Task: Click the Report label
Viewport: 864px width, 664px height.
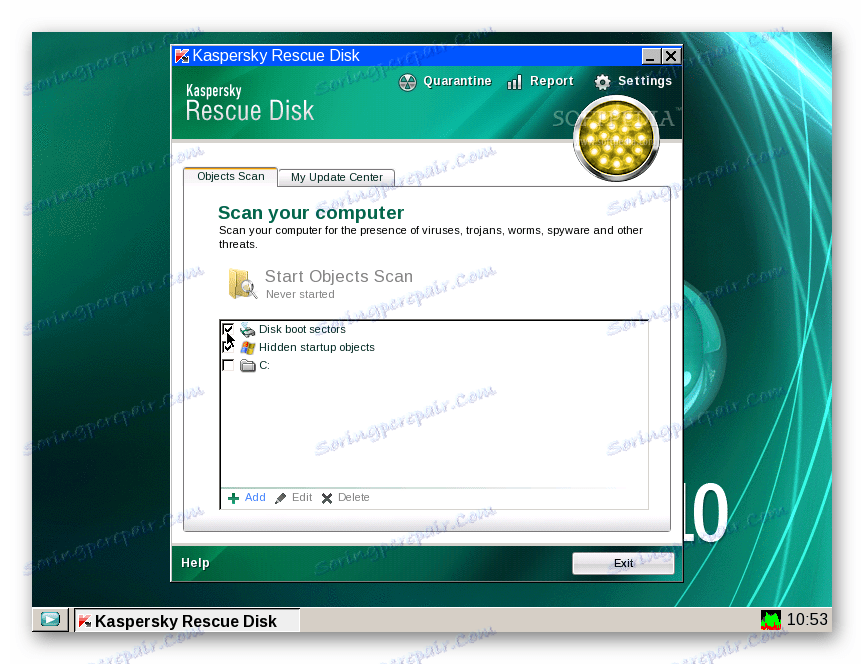Action: [x=552, y=81]
